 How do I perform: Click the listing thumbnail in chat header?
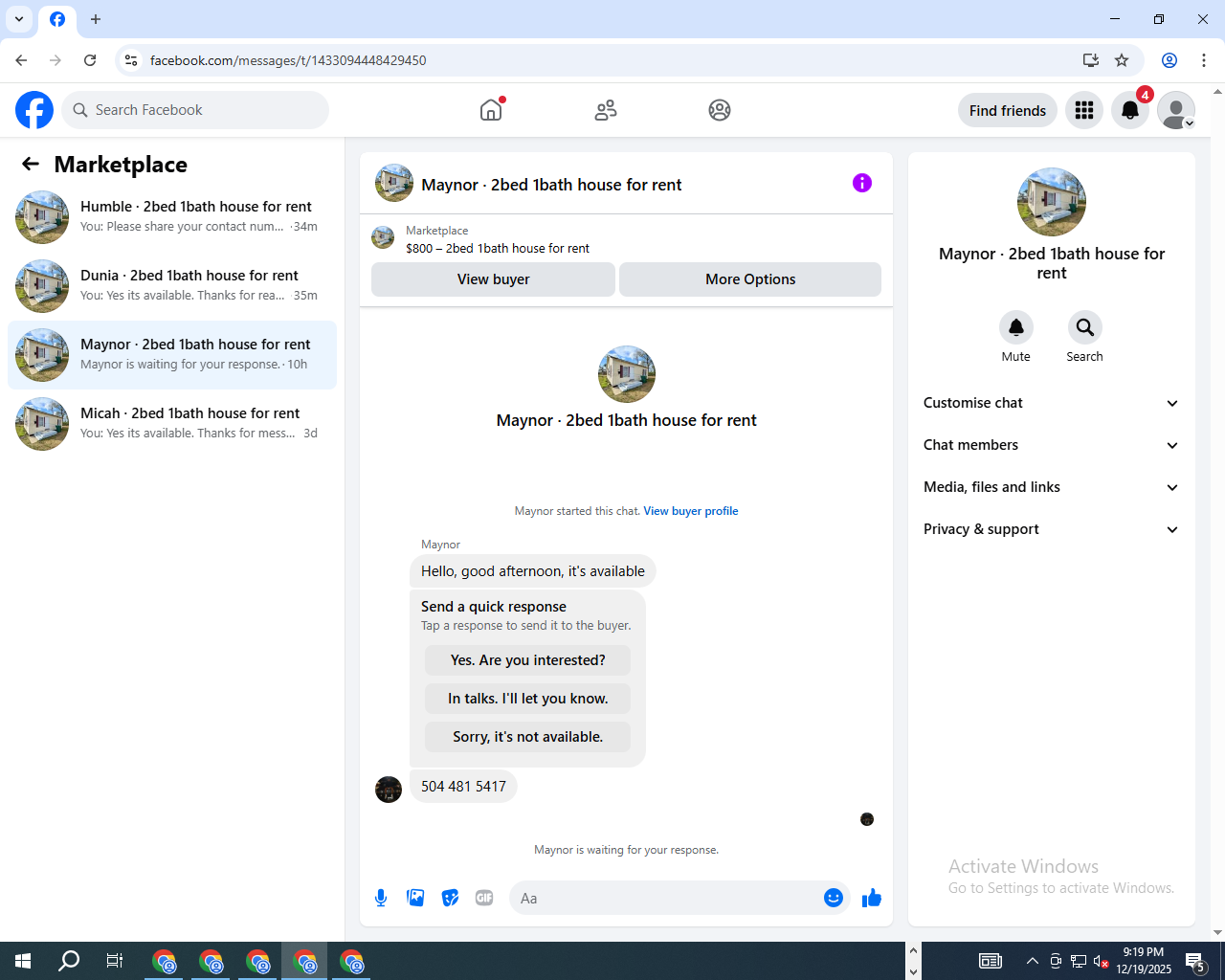pos(394,183)
